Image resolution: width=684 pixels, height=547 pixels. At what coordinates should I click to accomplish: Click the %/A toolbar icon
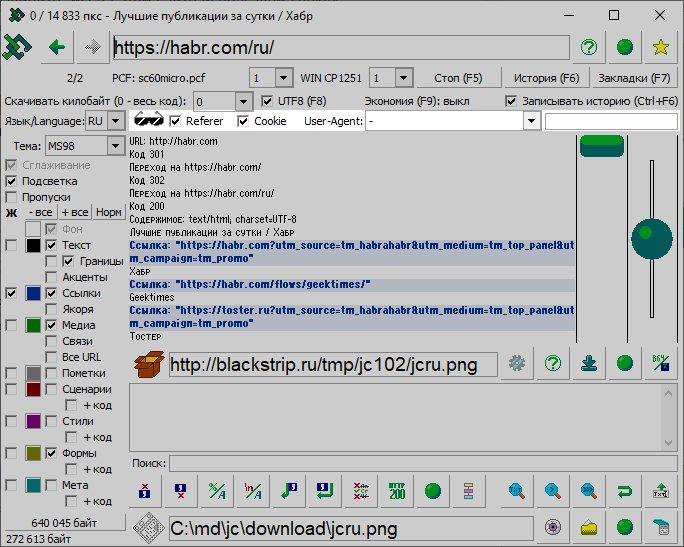tap(217, 491)
